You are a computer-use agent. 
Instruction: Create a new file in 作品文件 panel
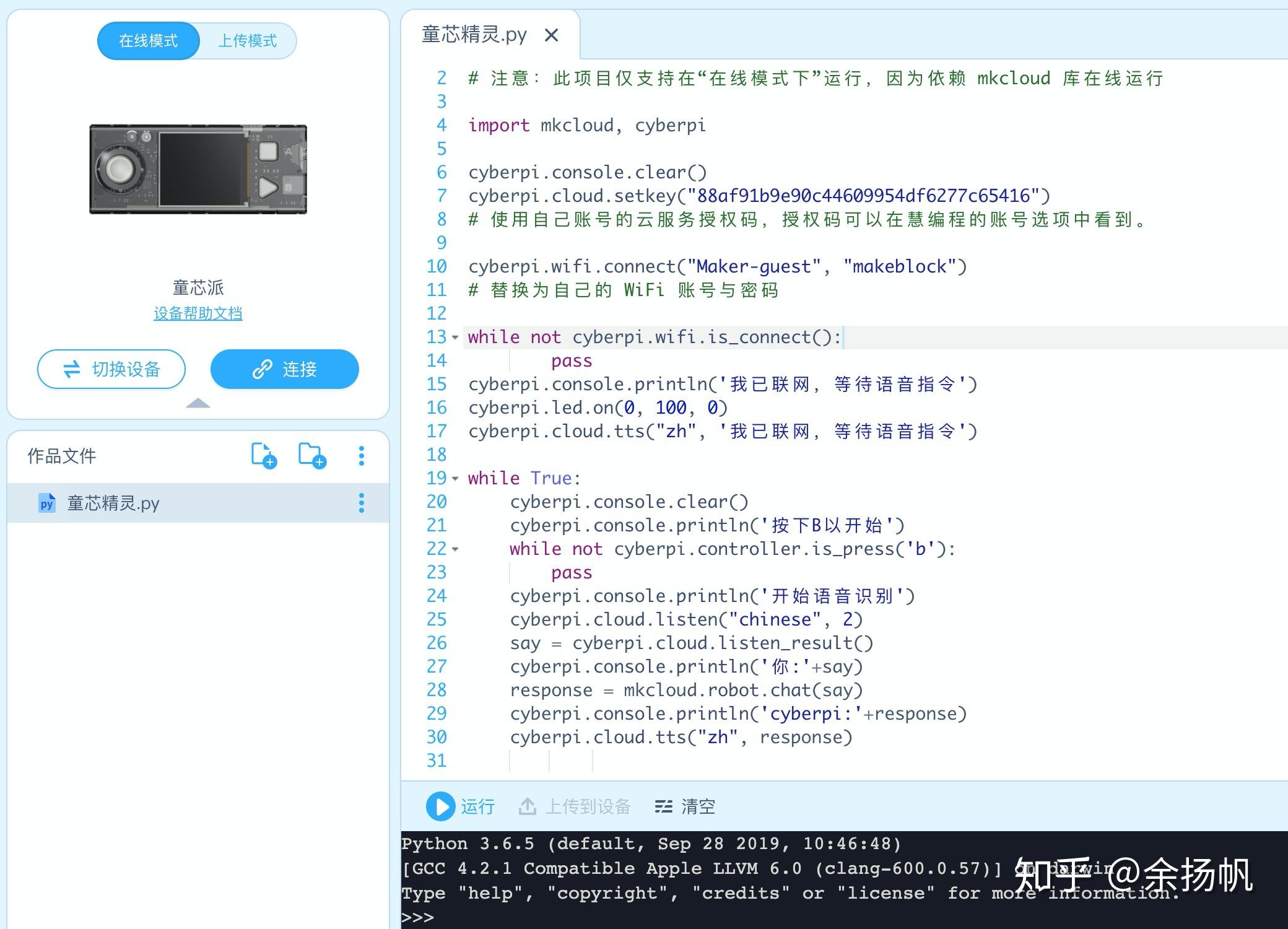pos(265,456)
